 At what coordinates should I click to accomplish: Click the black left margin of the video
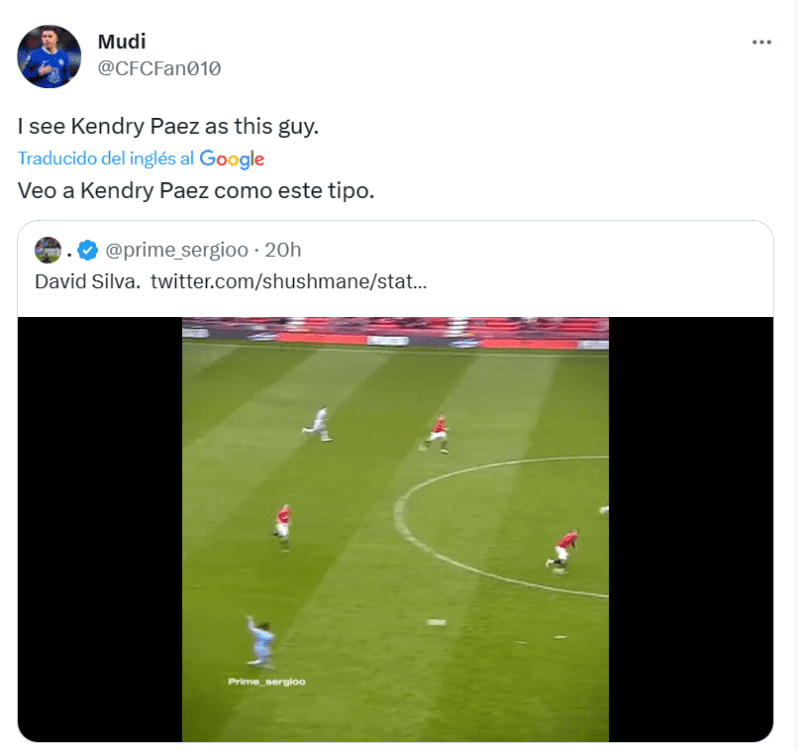[x=100, y=529]
